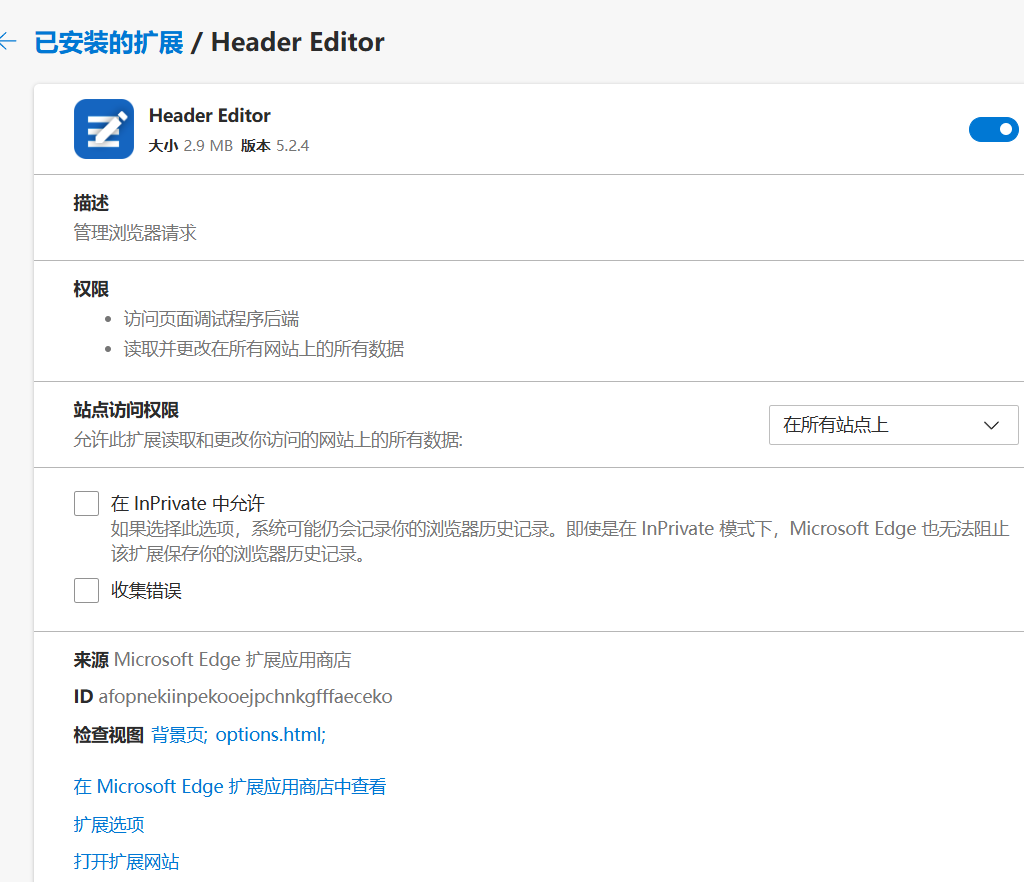Image resolution: width=1024 pixels, height=882 pixels.
Task: Inspect the options.html view link
Action: tap(270, 734)
